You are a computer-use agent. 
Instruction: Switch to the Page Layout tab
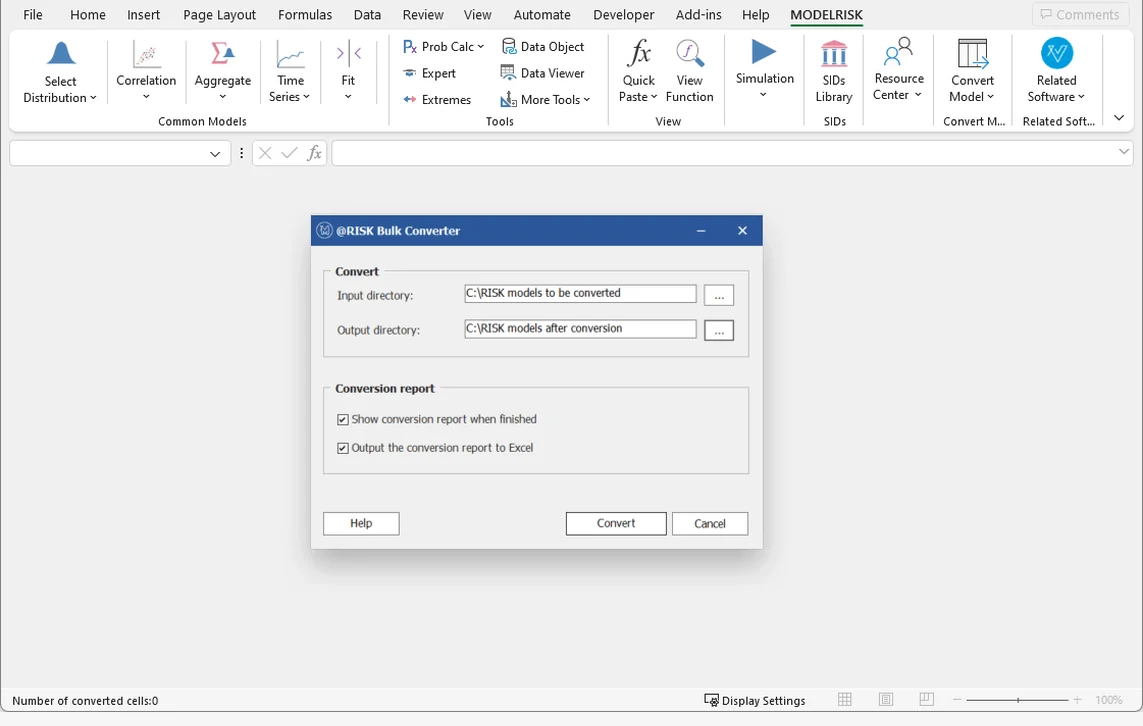pos(219,15)
